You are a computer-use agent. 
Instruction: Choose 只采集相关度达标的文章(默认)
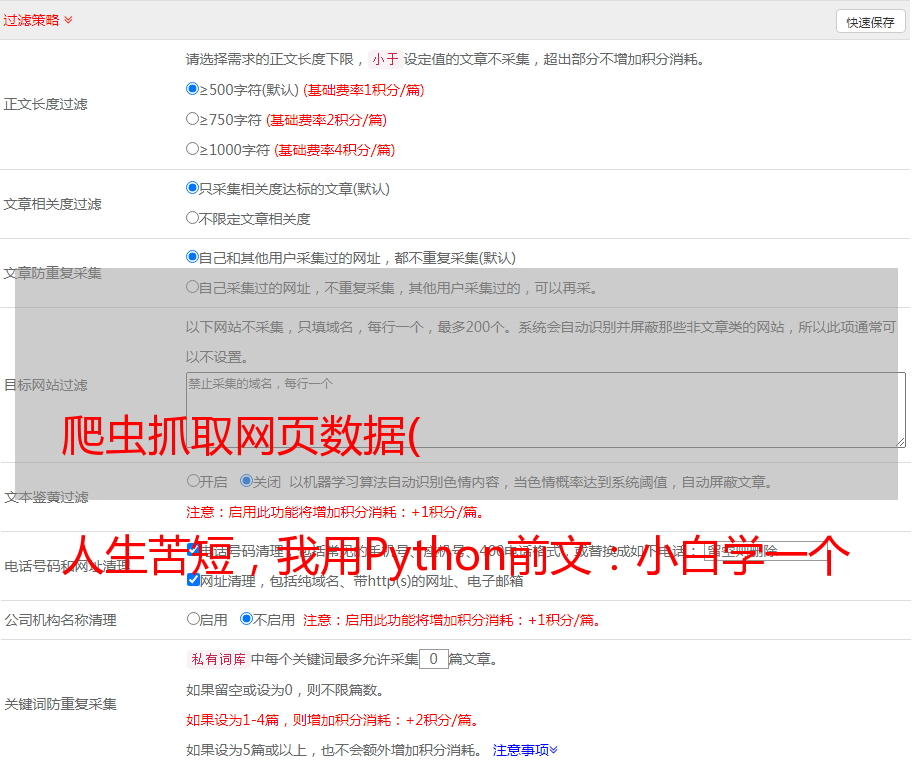coord(192,187)
